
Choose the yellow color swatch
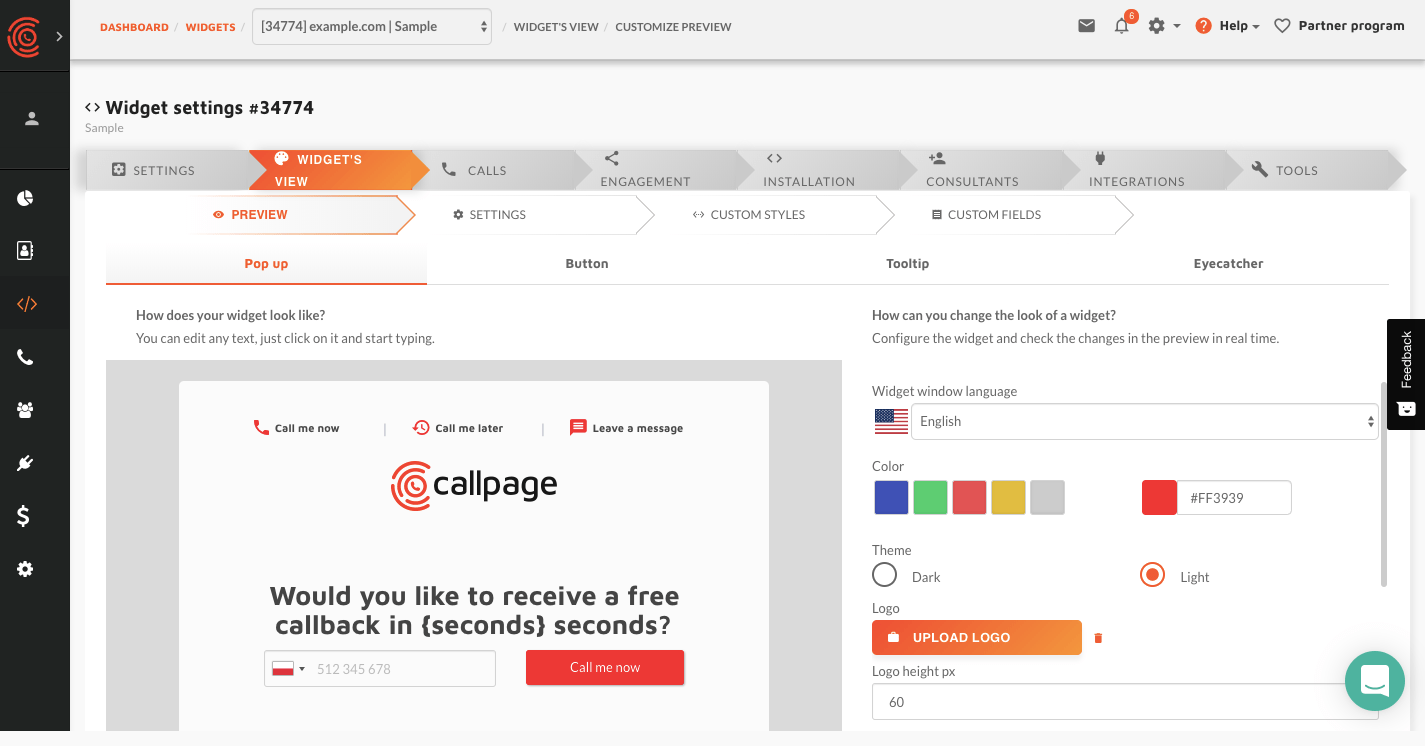(x=1008, y=497)
